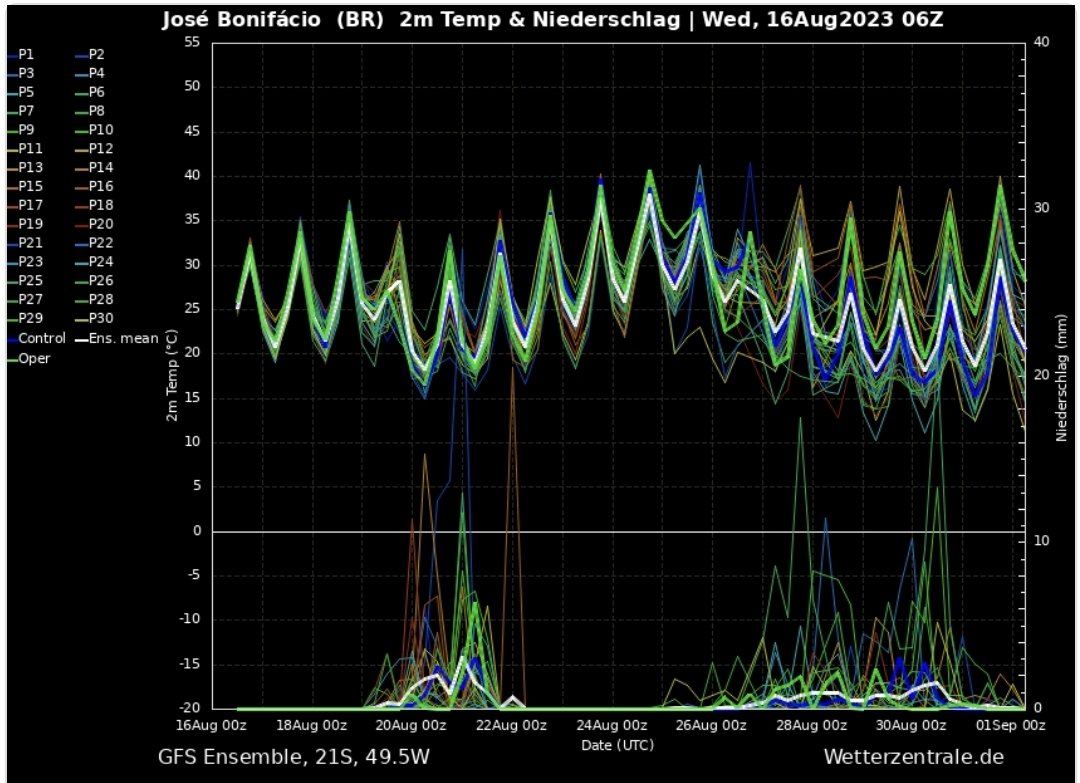Select the P7 legend entry
Viewport: 1080px width, 783px height.
click(x=21, y=111)
